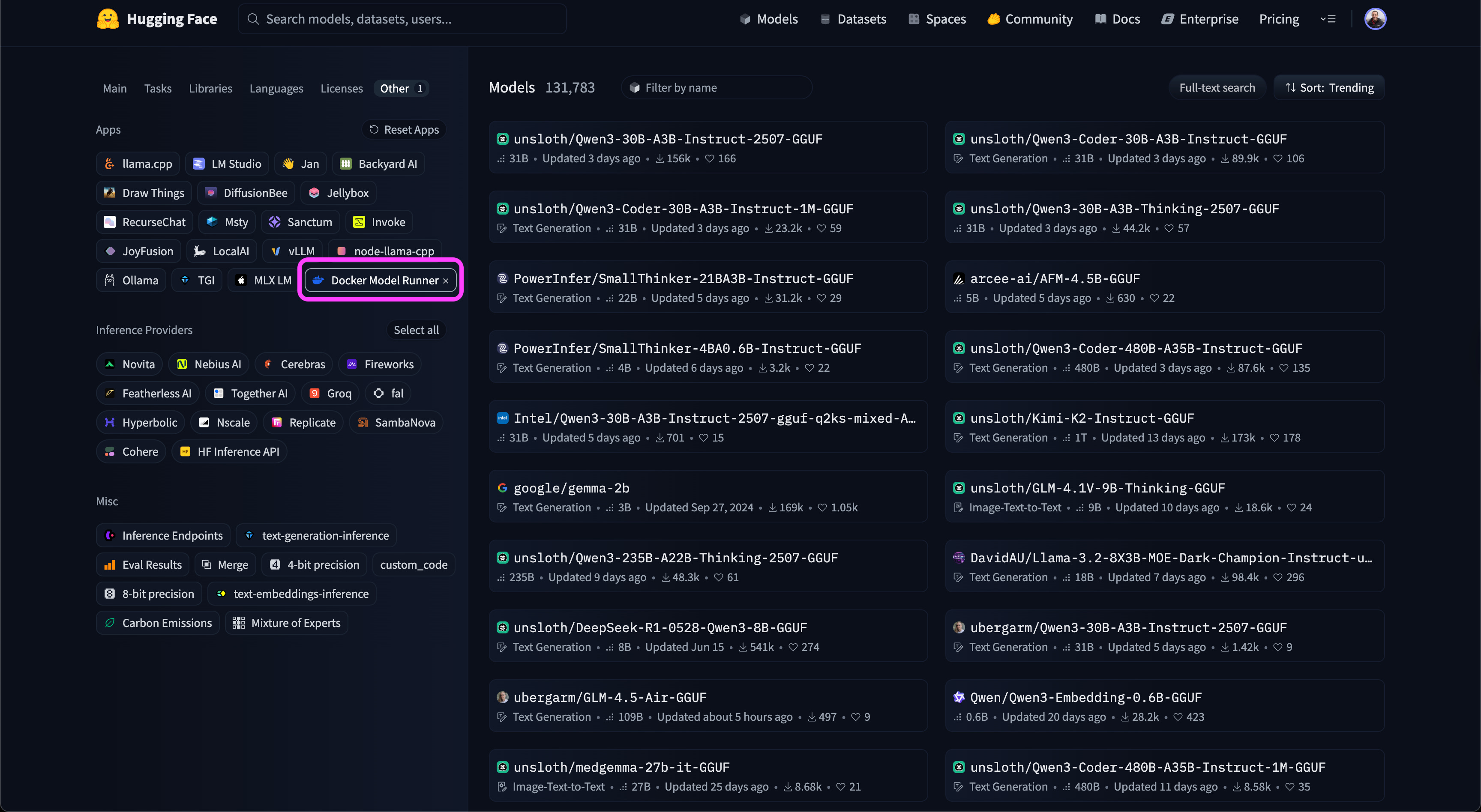
Task: Open unsloth/Kimi-K2-Instruct-GGUF model card
Action: pos(1082,418)
